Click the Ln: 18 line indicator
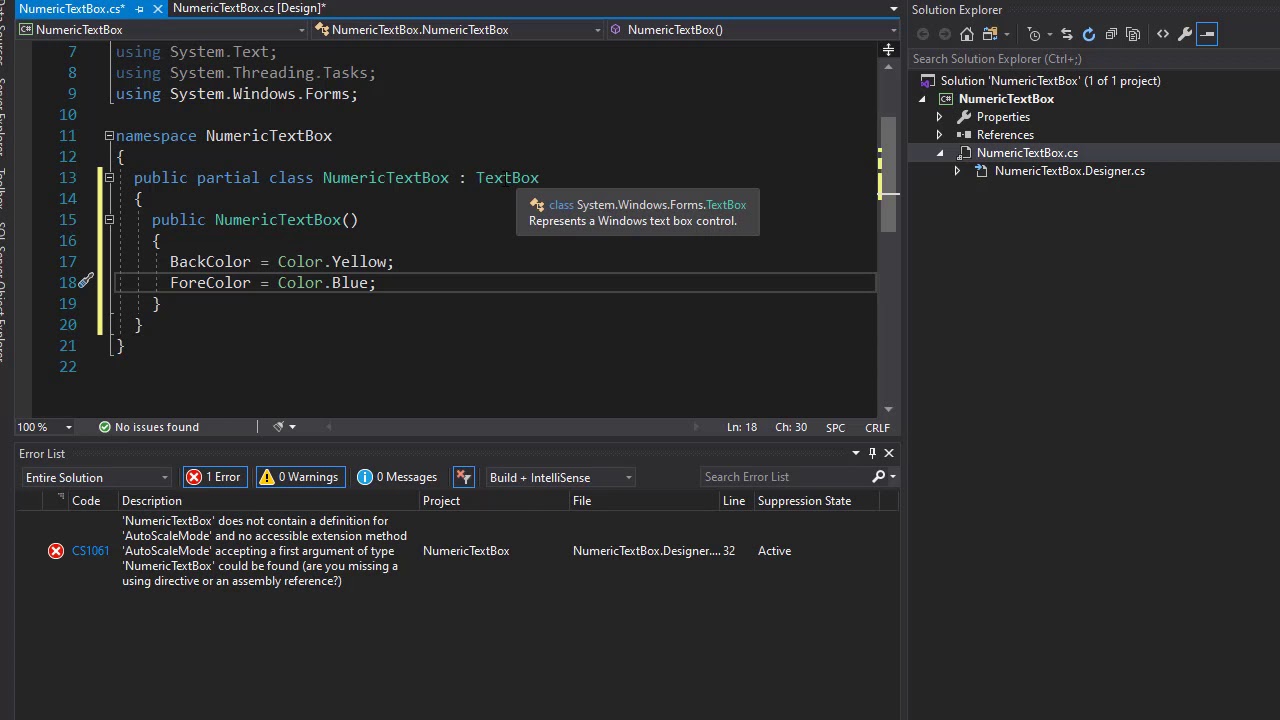 pyautogui.click(x=742, y=427)
